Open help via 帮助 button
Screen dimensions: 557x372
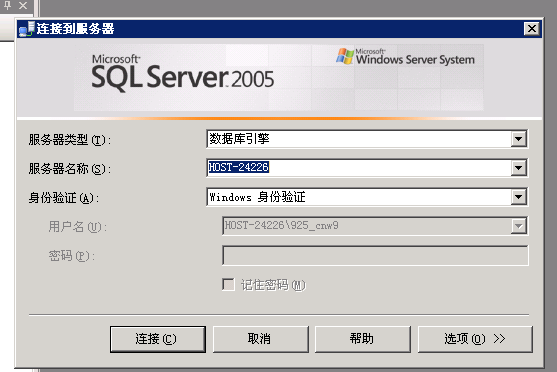tap(363, 339)
